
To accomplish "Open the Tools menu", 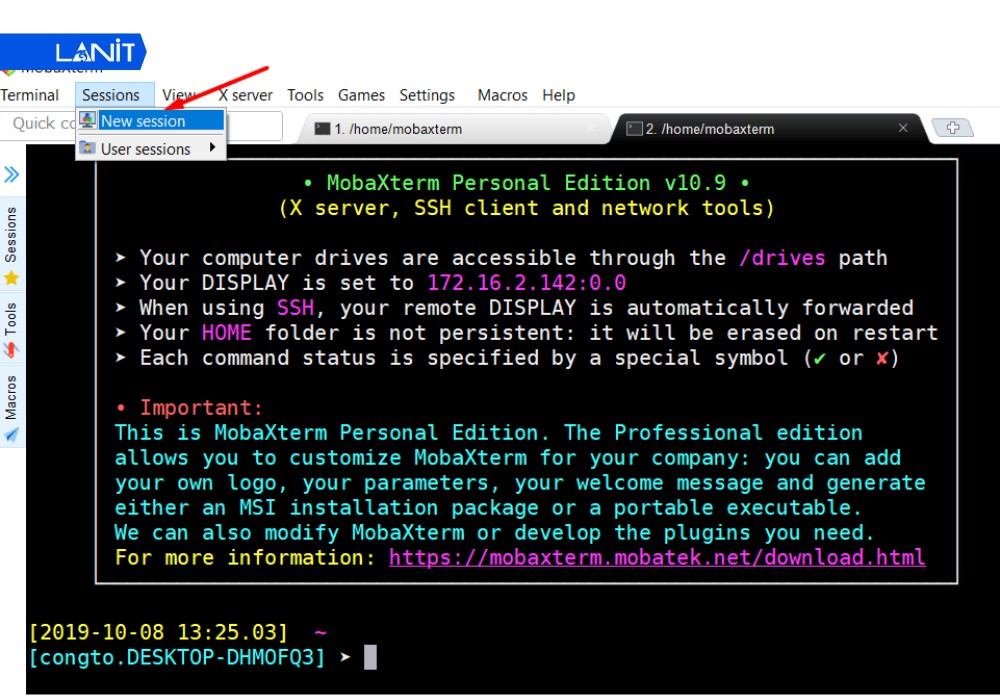I will pyautogui.click(x=305, y=95).
